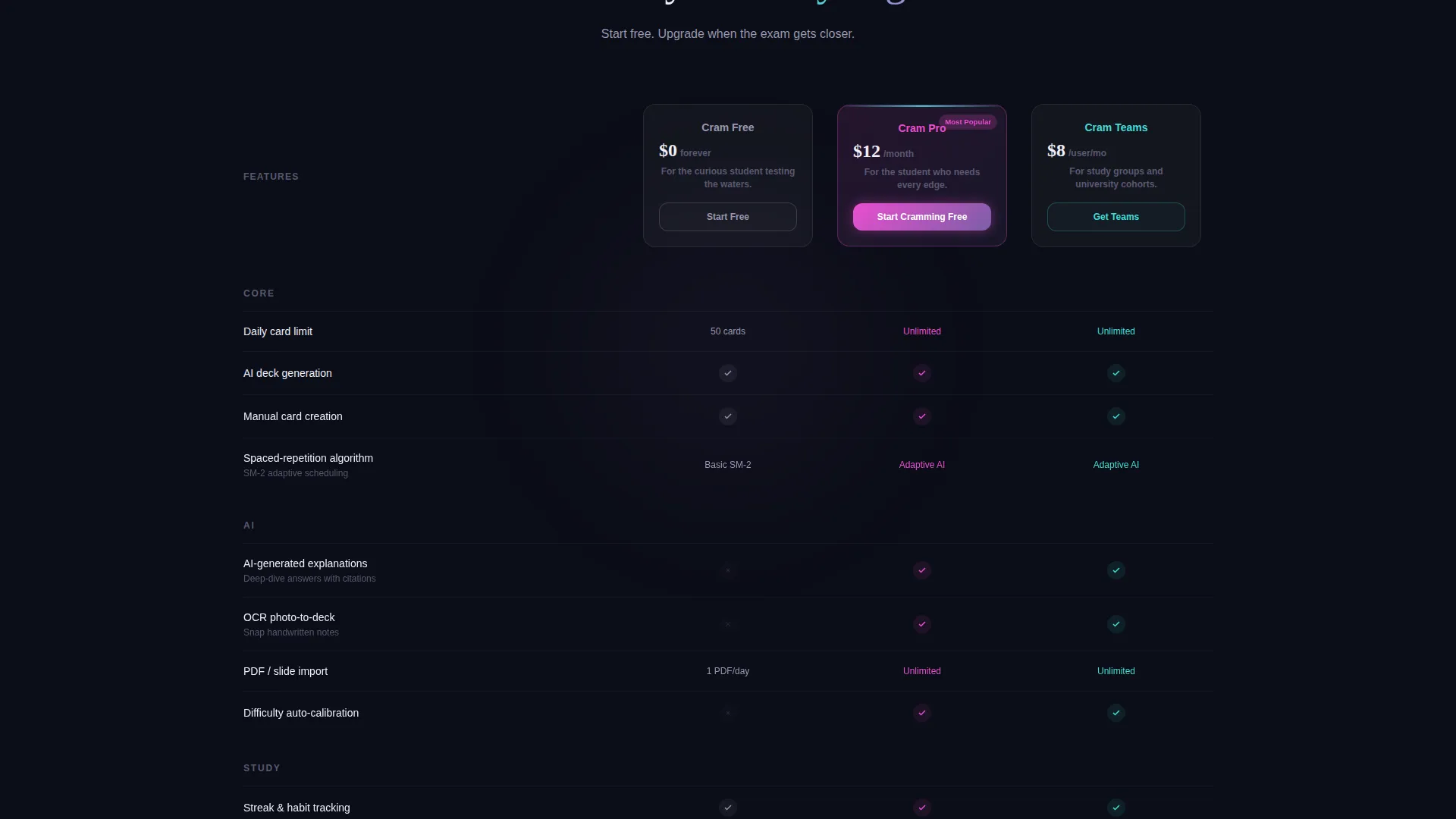This screenshot has width=1456, height=819.
Task: Click the STUDY section heading
Action: tap(262, 768)
